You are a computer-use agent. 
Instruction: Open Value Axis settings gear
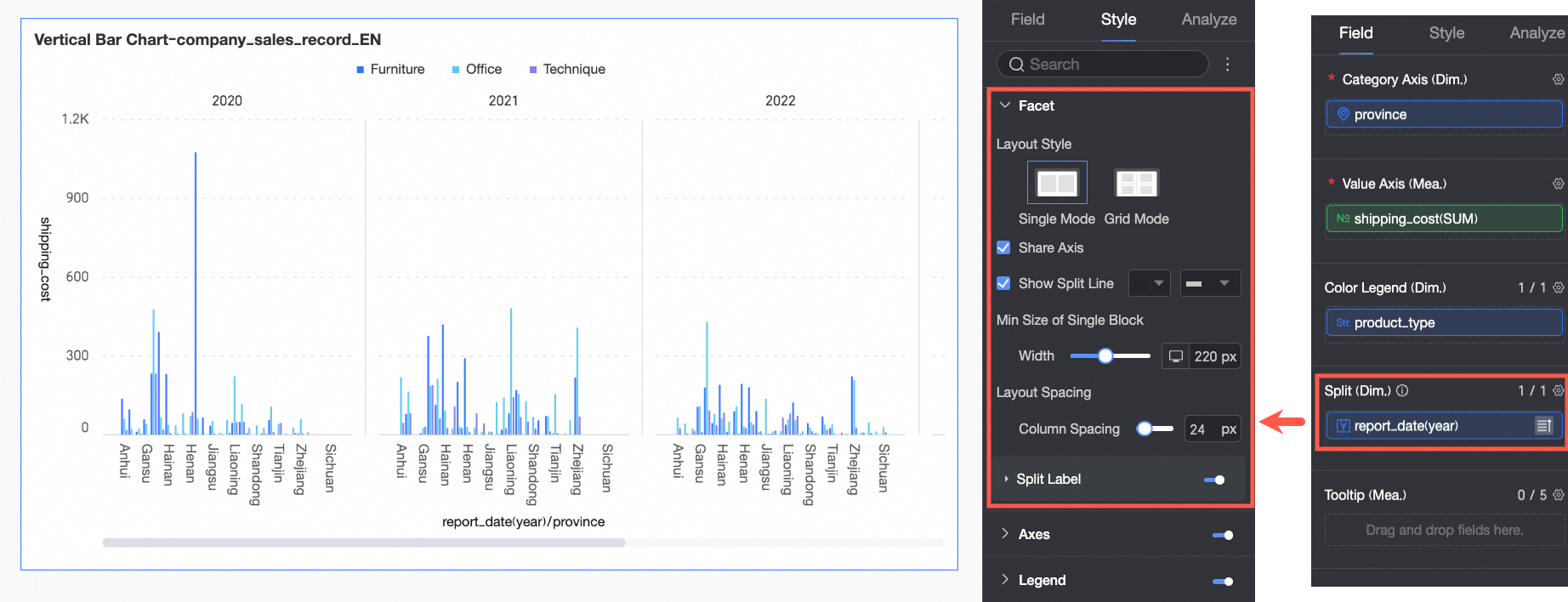1558,184
